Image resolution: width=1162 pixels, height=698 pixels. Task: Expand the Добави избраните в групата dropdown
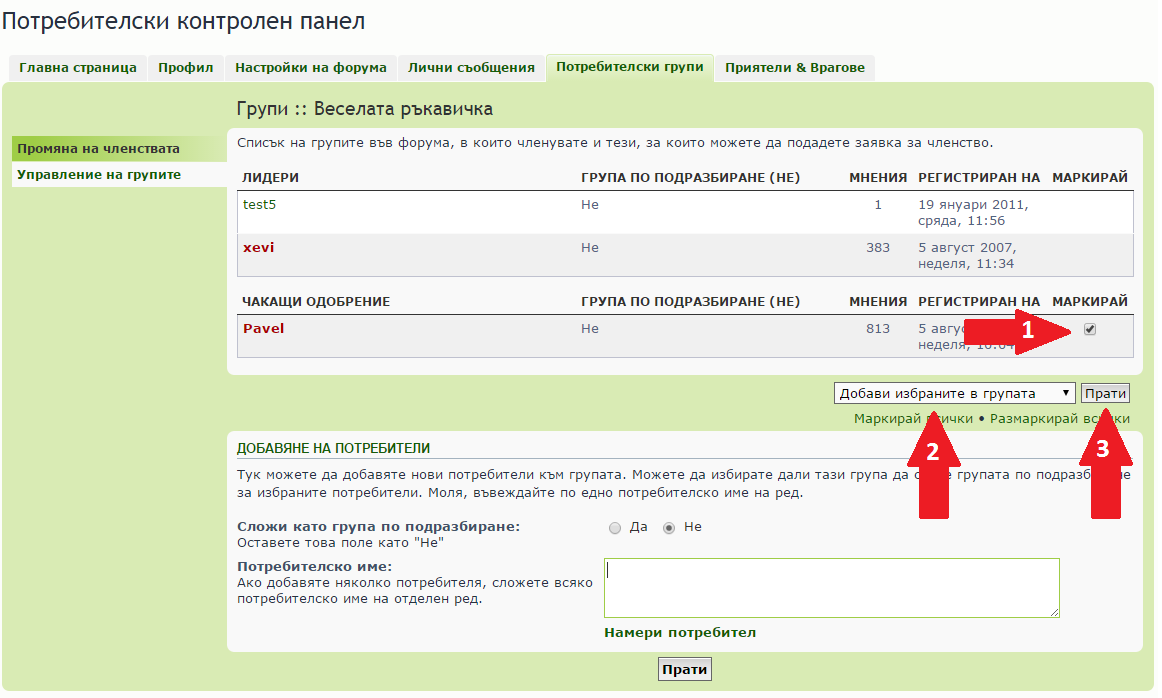pyautogui.click(x=954, y=394)
